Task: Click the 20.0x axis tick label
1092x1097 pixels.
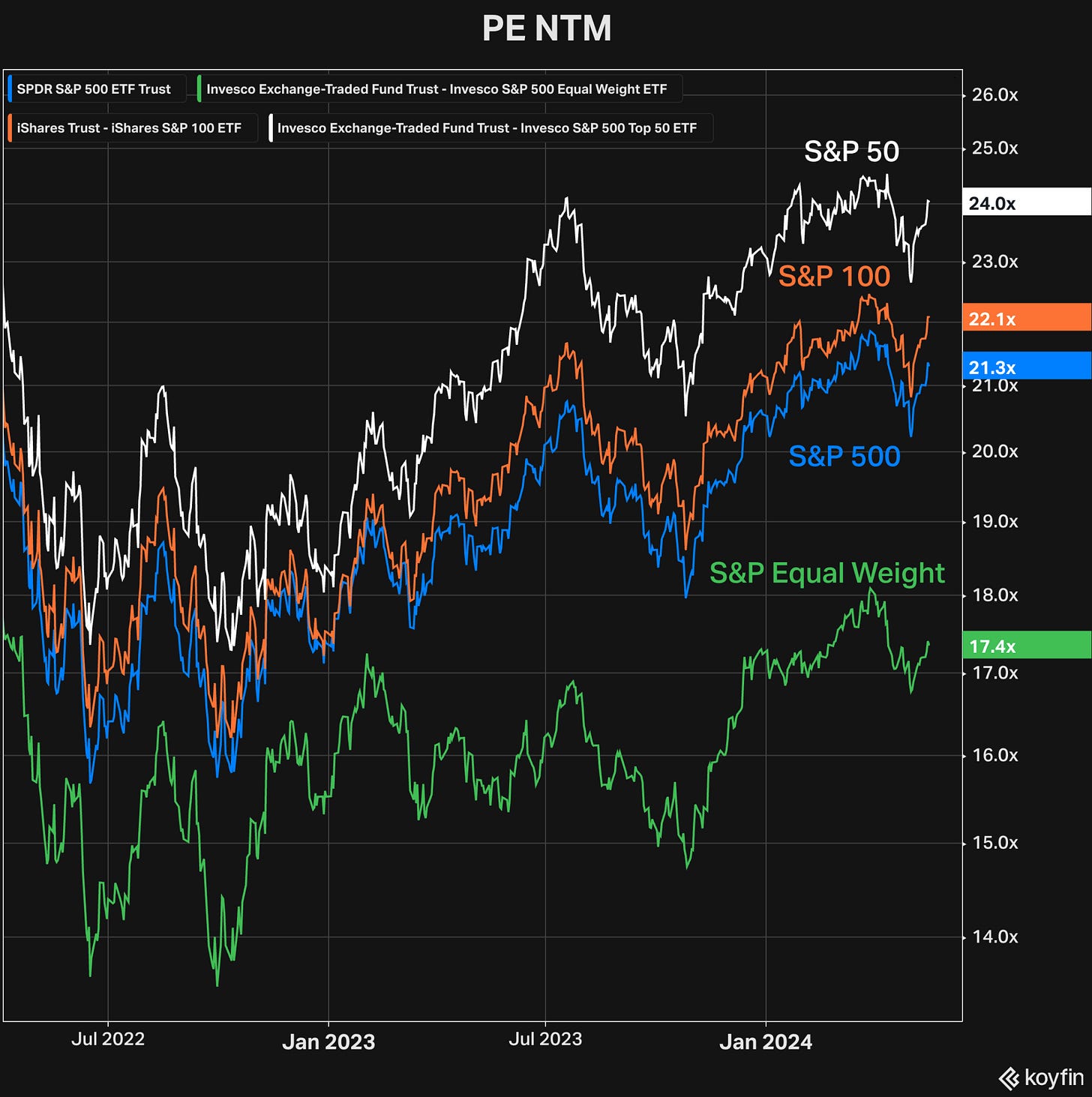Action: tap(995, 451)
